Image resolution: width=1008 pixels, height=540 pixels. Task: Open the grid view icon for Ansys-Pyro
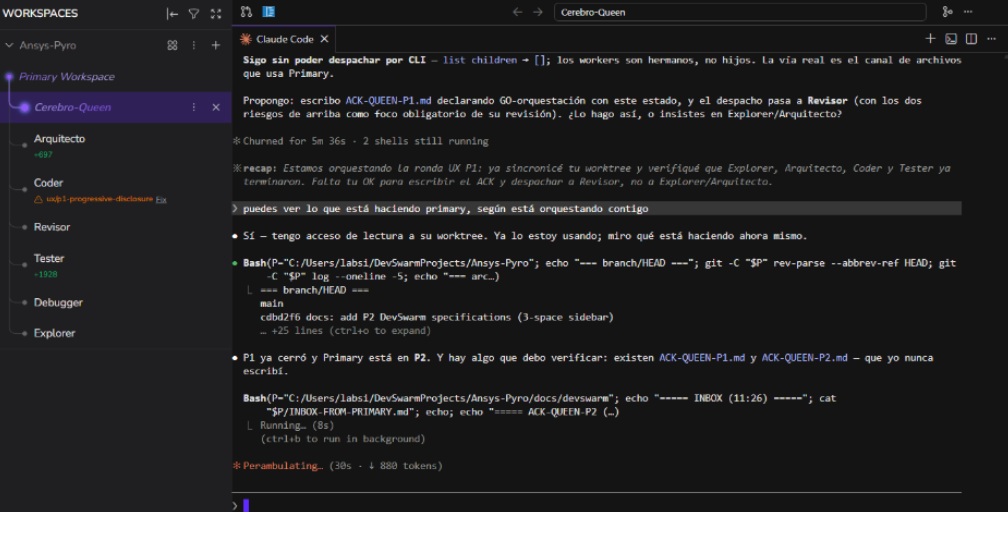172,45
